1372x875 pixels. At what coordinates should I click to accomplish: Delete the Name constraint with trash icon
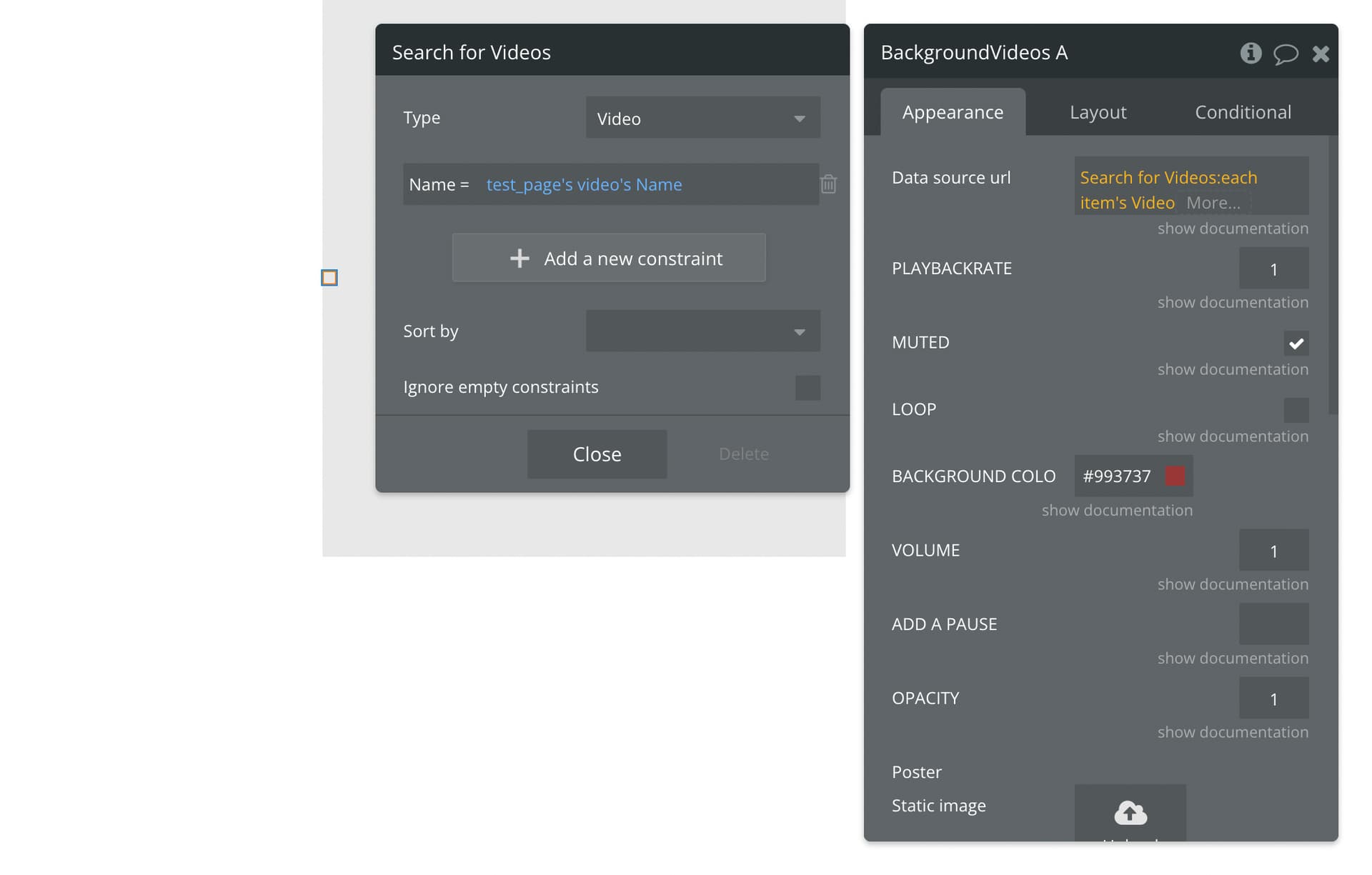tap(828, 184)
